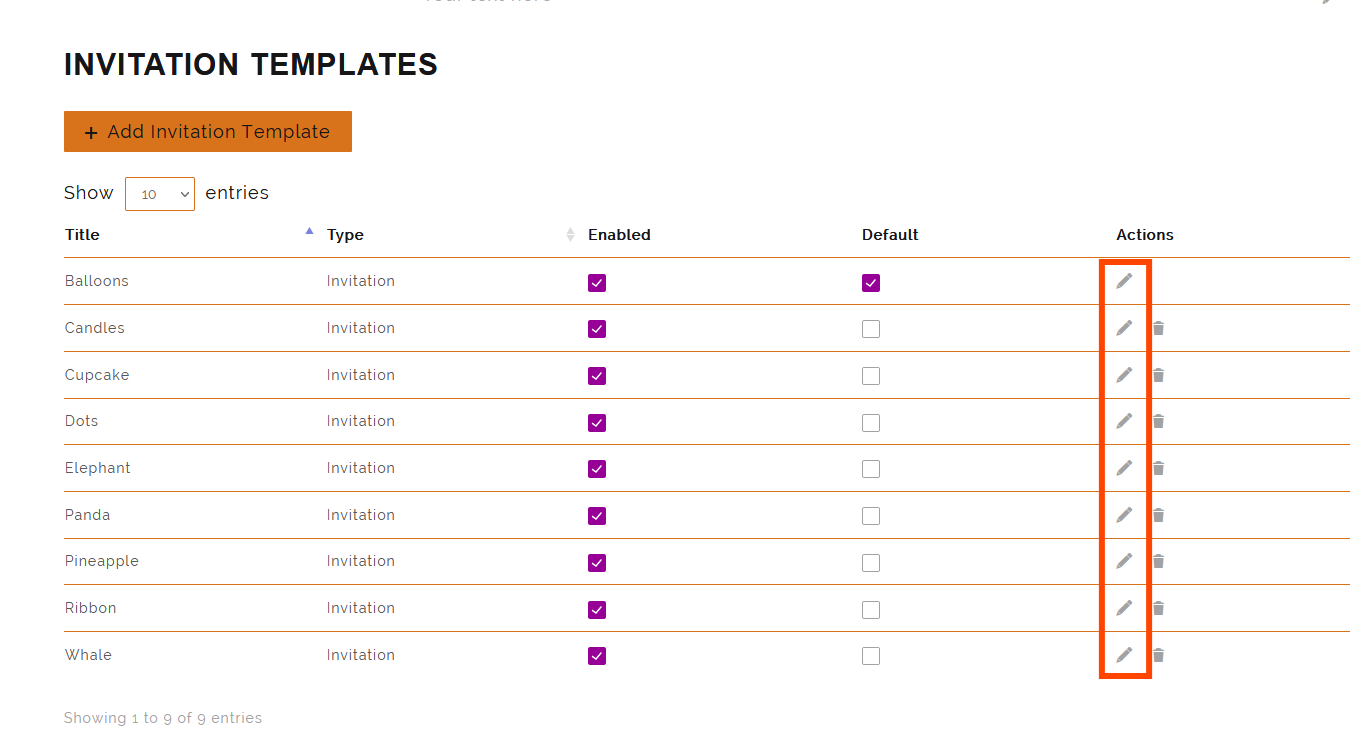Toggle Enabled checkbox for Ribbon
1370x747 pixels.
[597, 610]
